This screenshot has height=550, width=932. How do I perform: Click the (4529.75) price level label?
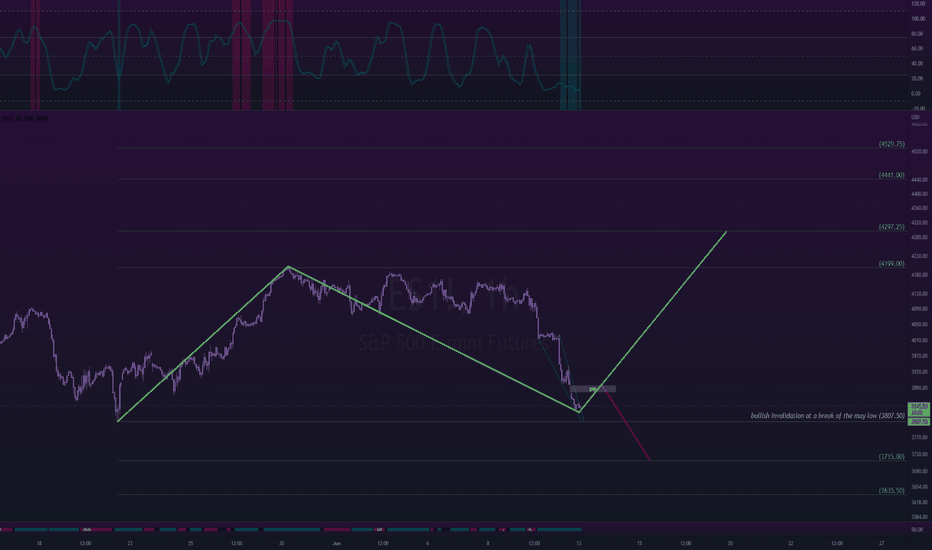pos(892,144)
